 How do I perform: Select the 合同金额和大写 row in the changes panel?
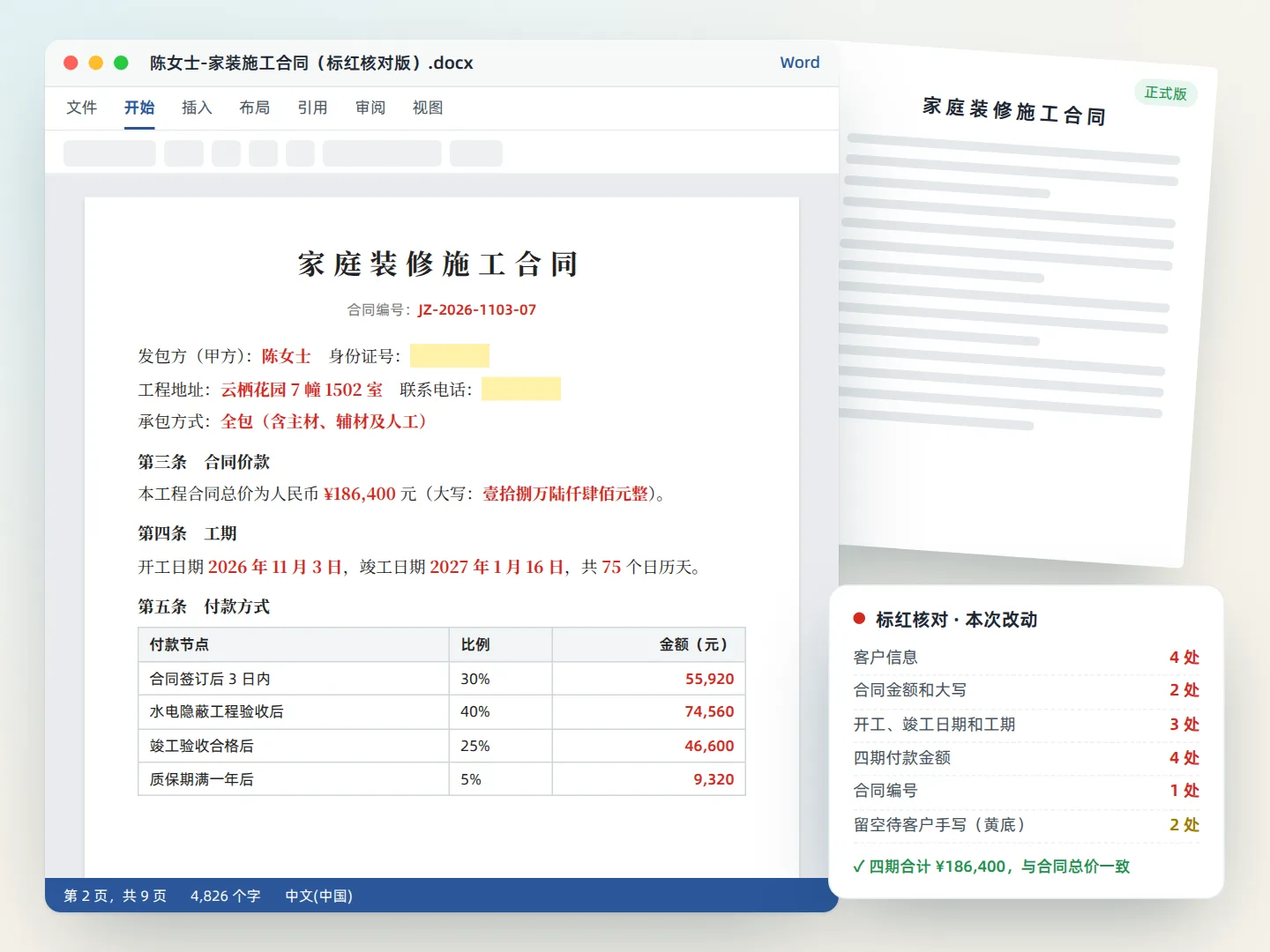point(1027,690)
